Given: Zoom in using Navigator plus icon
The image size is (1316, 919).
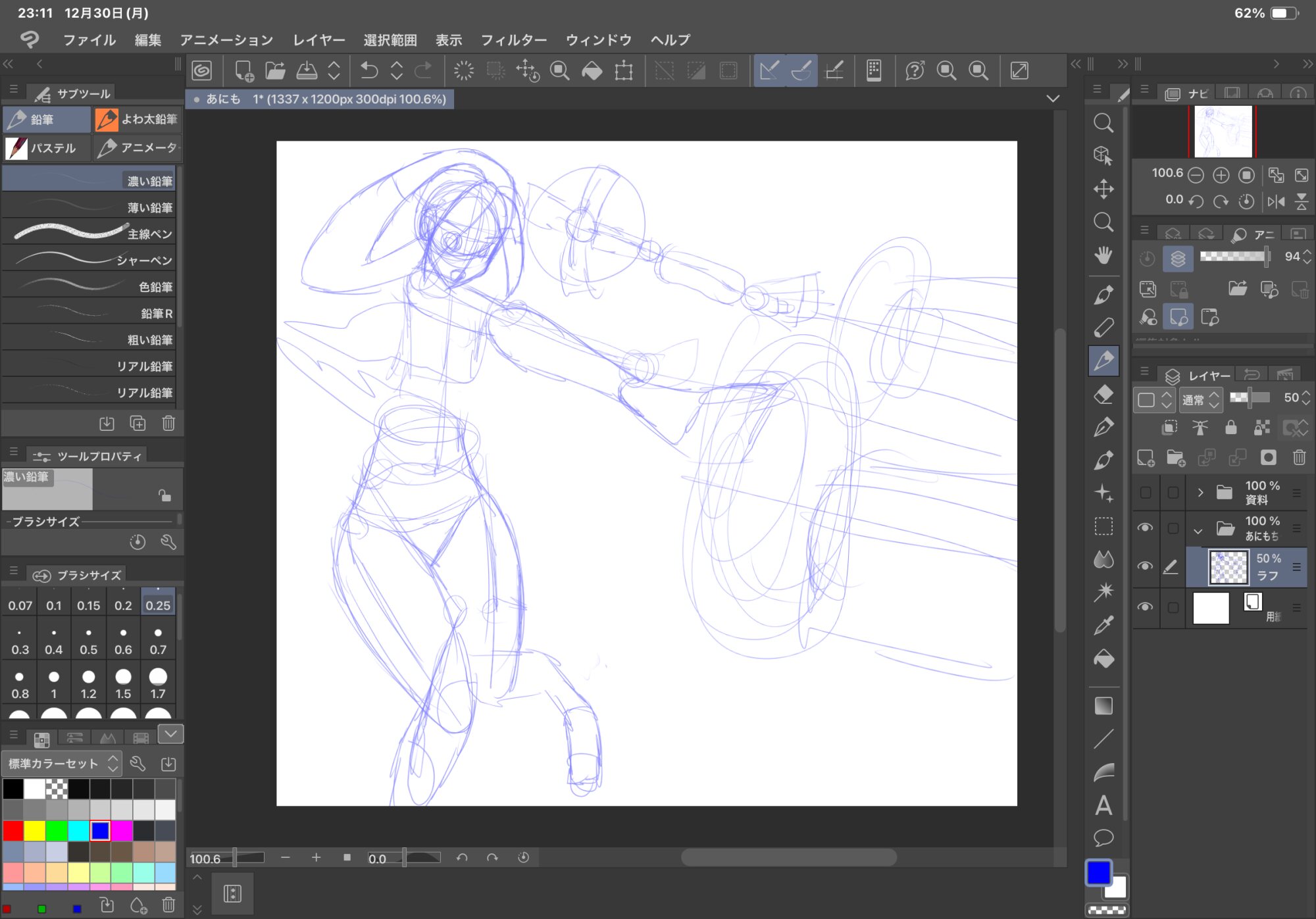Looking at the screenshot, I should point(1221,175).
